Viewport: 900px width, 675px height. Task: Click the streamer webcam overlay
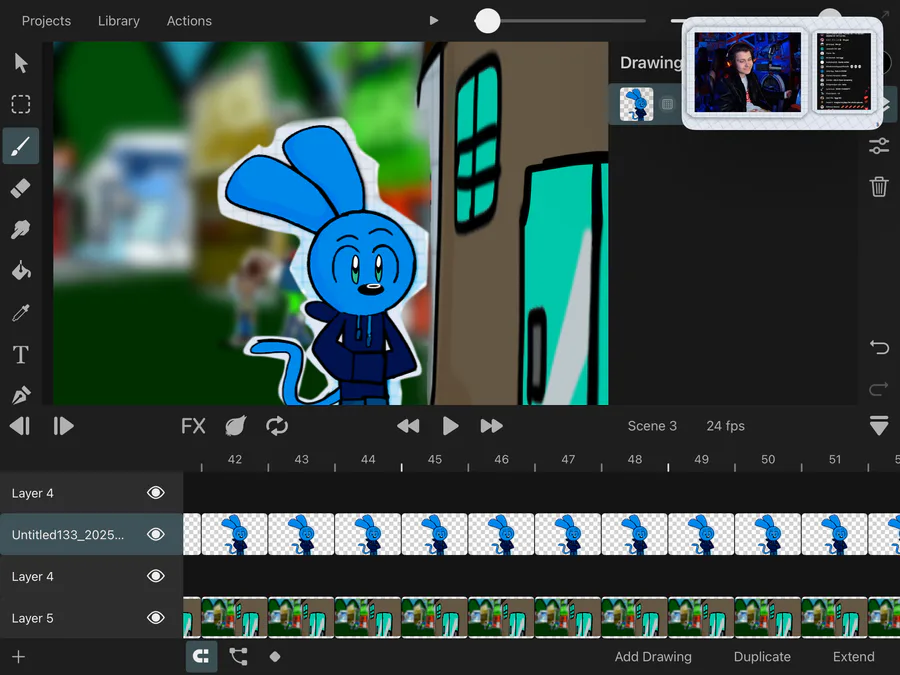click(747, 72)
